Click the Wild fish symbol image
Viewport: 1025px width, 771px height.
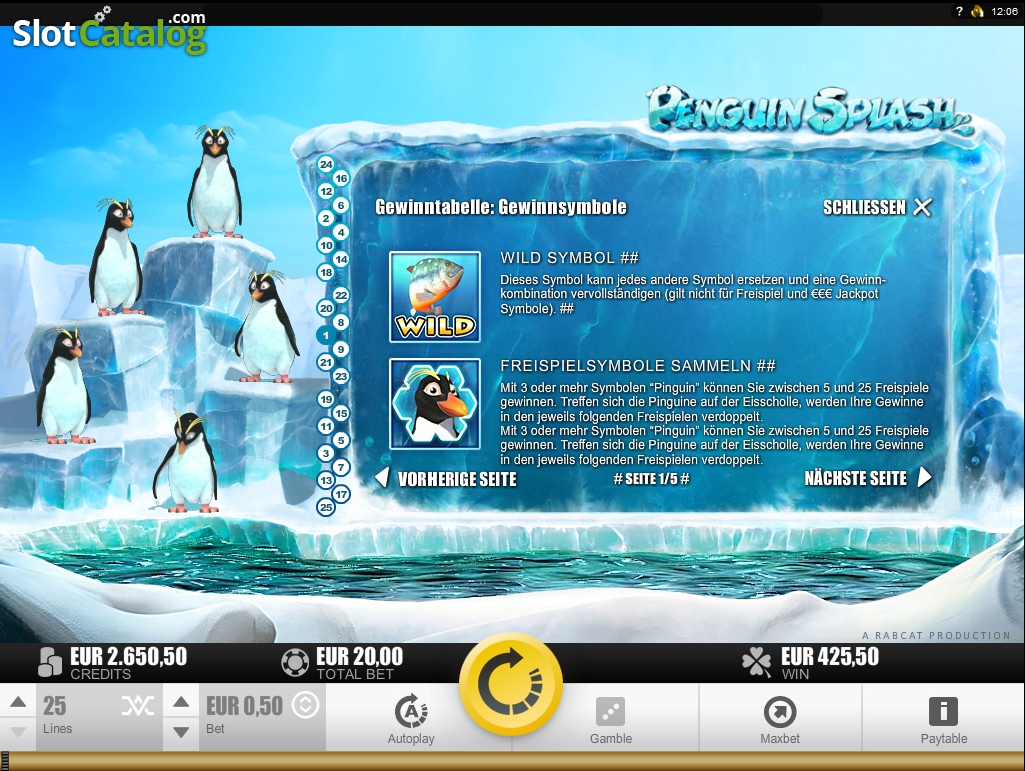coord(435,297)
